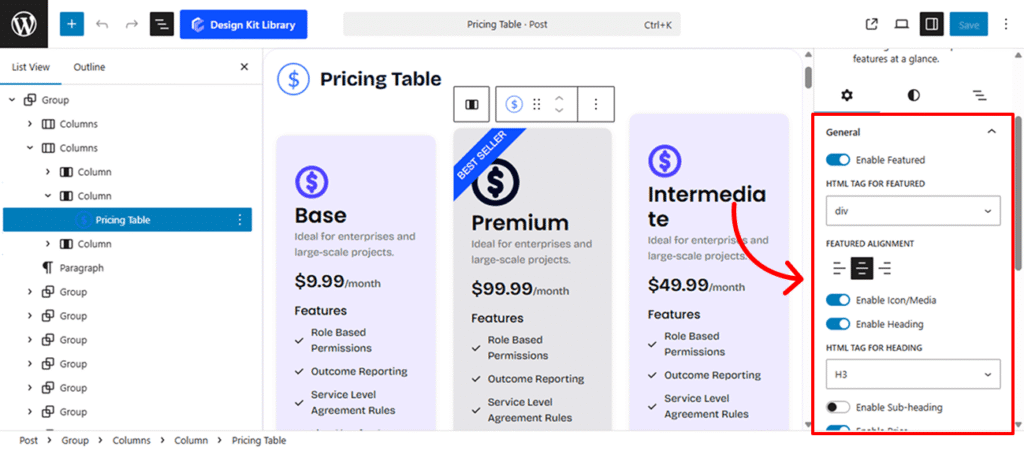Switch to the Styles half-circle tab
The image size is (1024, 473).
pos(913,95)
